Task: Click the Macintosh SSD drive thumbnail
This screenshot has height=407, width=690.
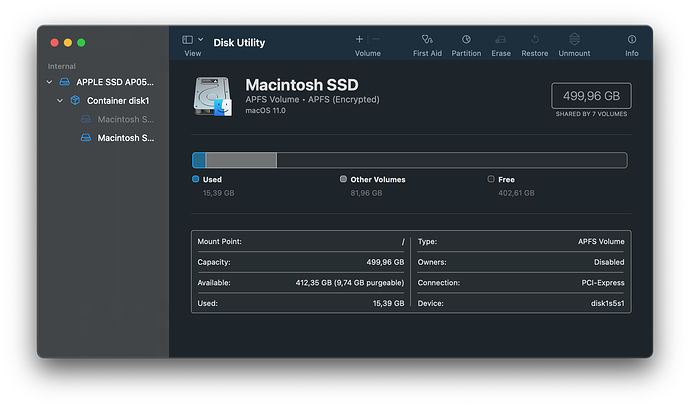Action: [x=212, y=96]
